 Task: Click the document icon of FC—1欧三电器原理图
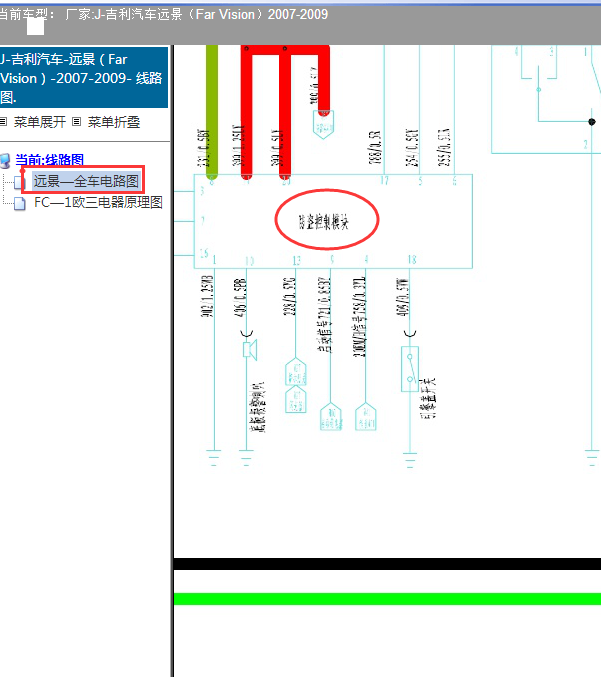(x=19, y=203)
